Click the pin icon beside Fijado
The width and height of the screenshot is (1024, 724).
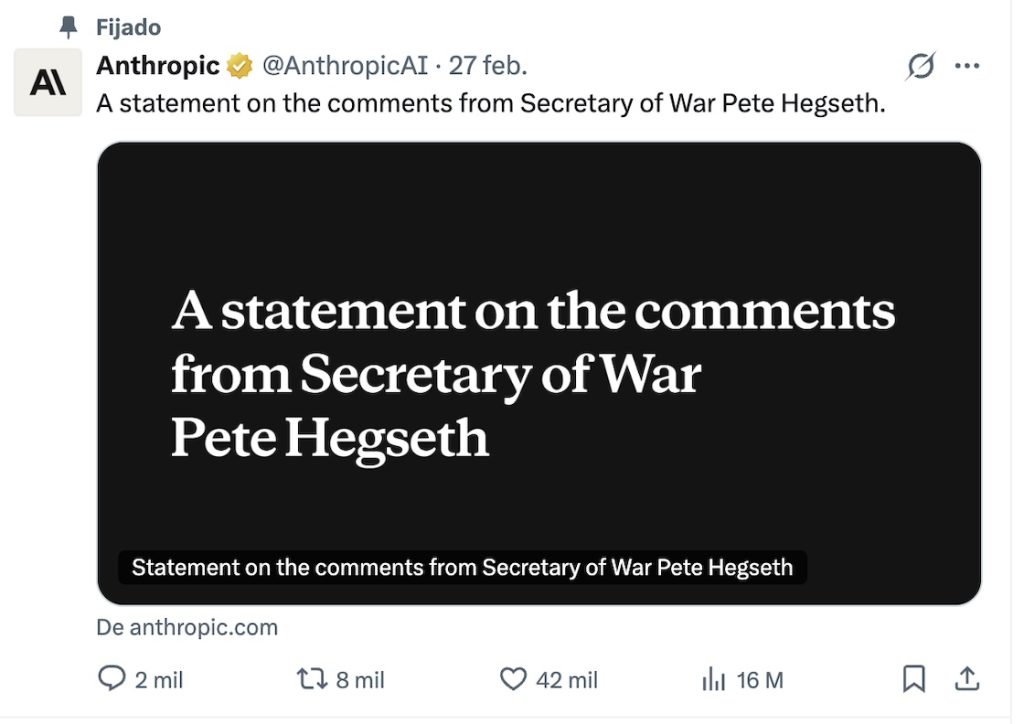click(x=69, y=28)
